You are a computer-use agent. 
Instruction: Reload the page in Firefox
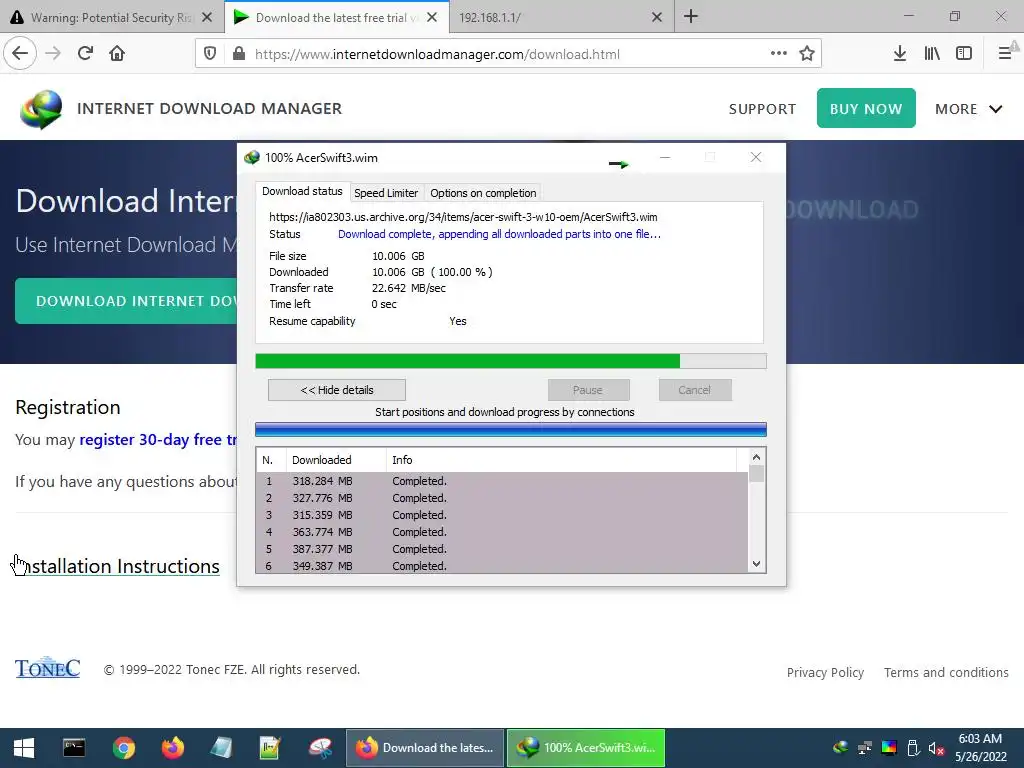pyautogui.click(x=85, y=54)
